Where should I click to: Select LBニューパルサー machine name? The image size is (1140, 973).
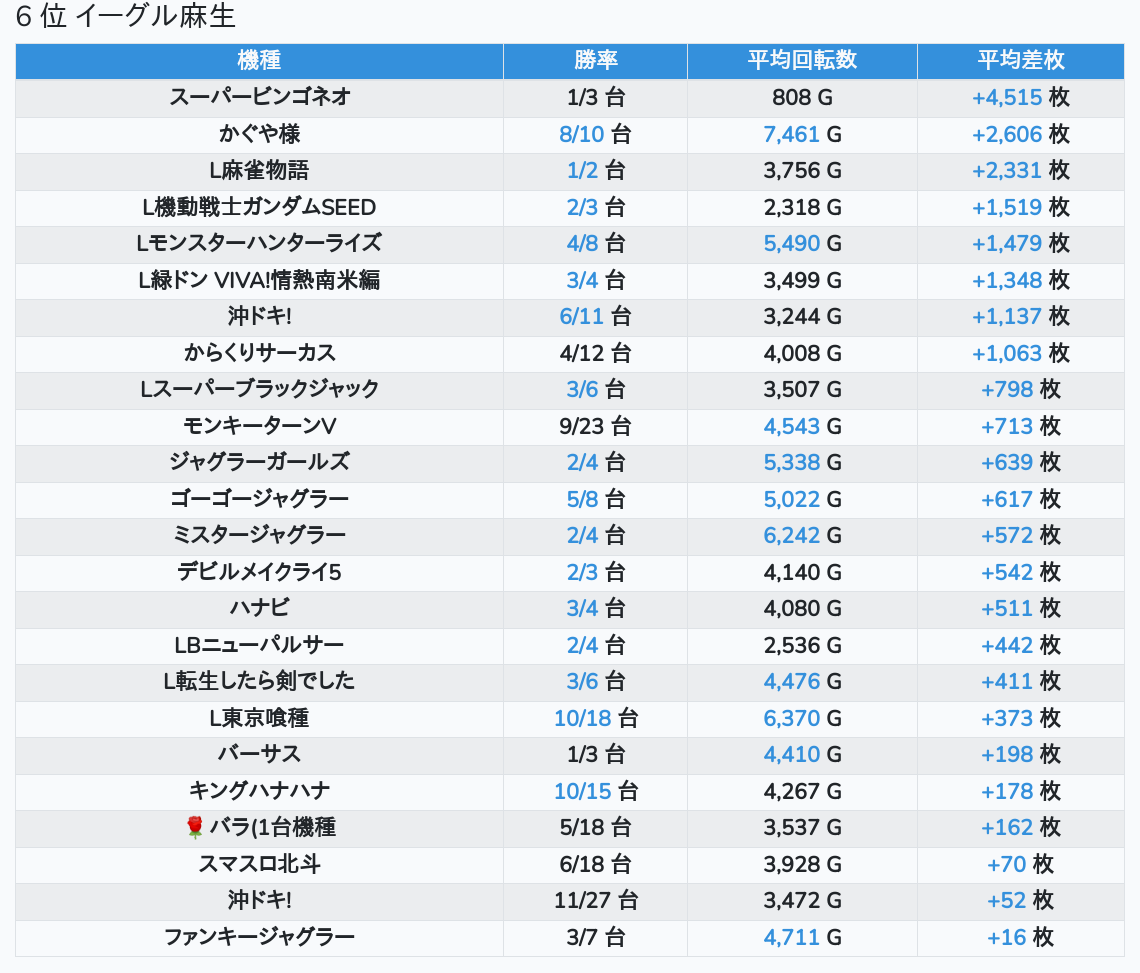pos(260,645)
